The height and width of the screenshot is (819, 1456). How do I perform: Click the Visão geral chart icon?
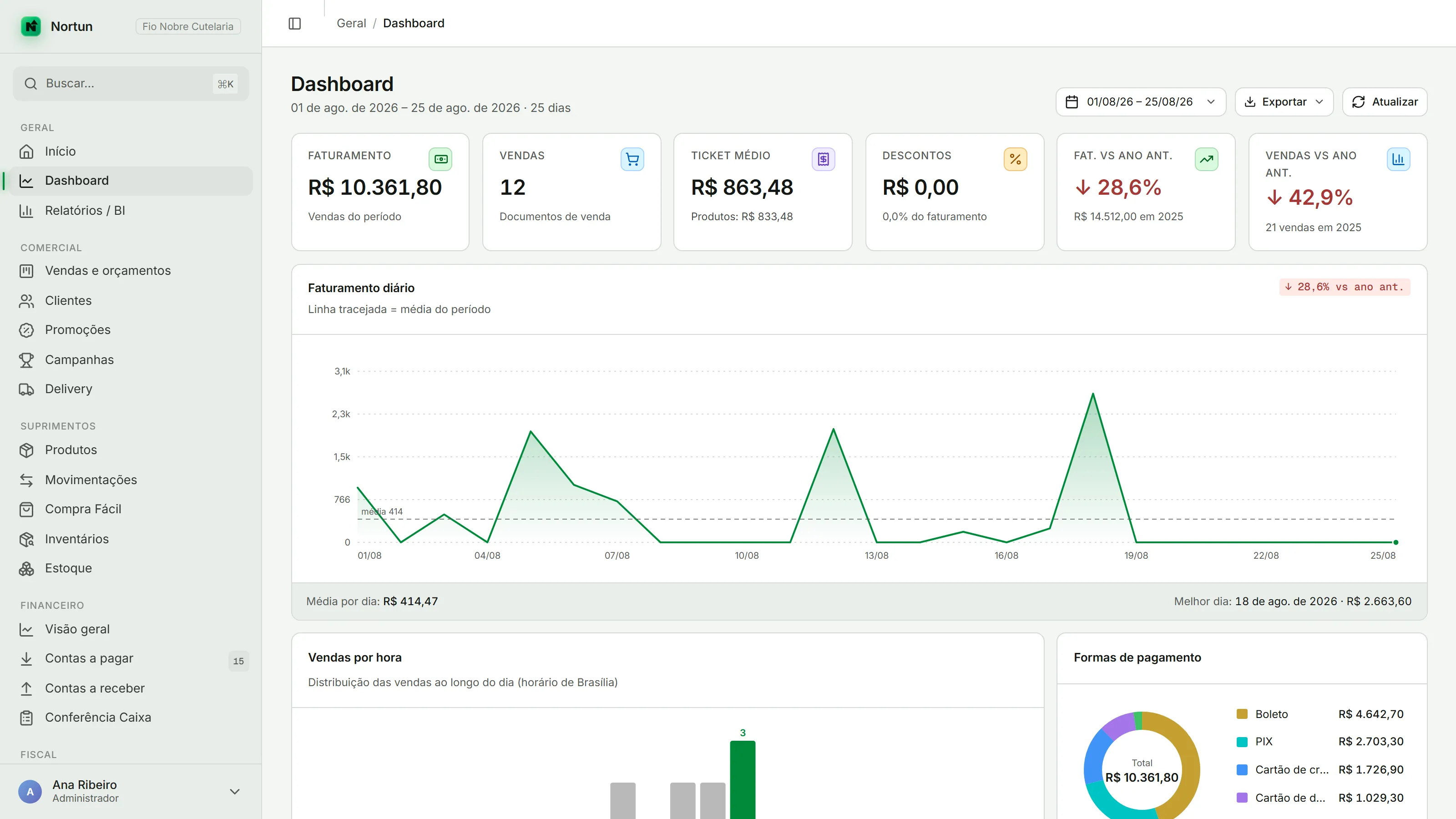pos(26,629)
